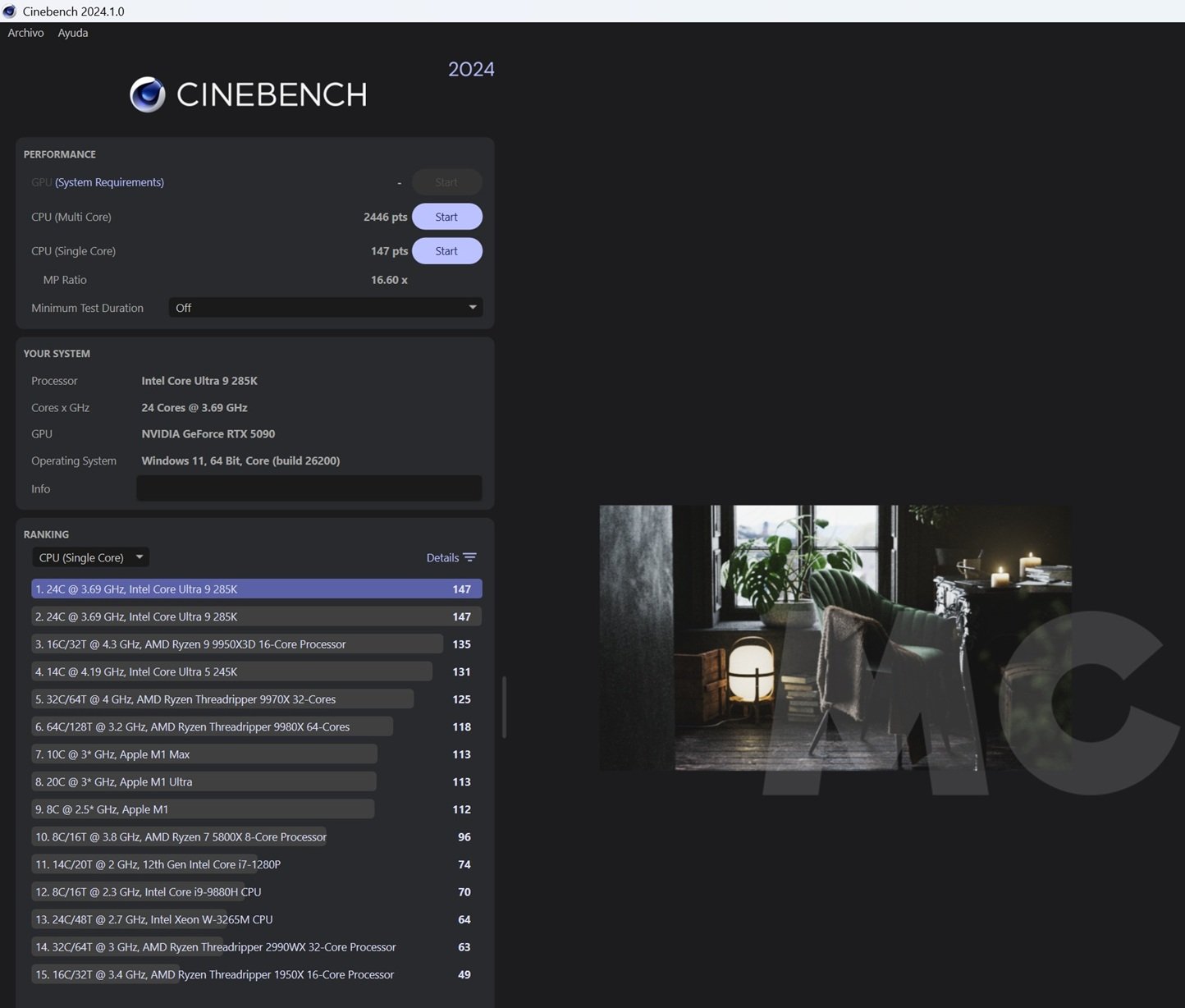1185x1008 pixels.
Task: Click the Cinebench title bar app icon
Action: [x=10, y=11]
